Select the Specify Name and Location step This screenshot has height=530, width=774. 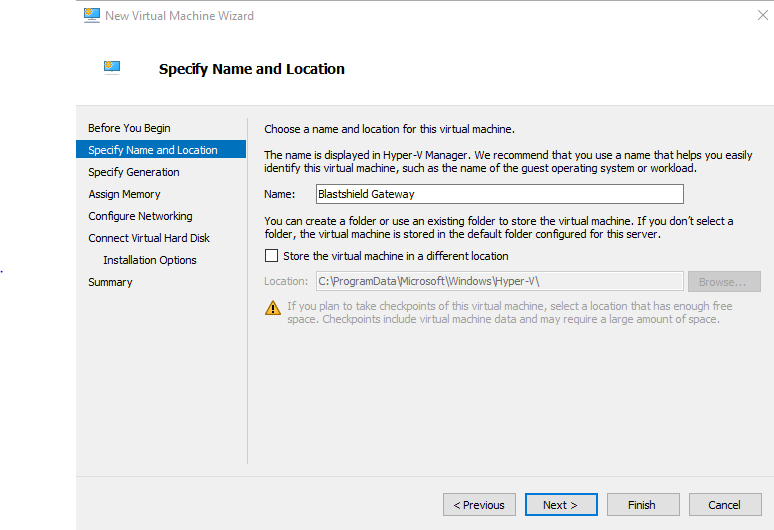(153, 150)
